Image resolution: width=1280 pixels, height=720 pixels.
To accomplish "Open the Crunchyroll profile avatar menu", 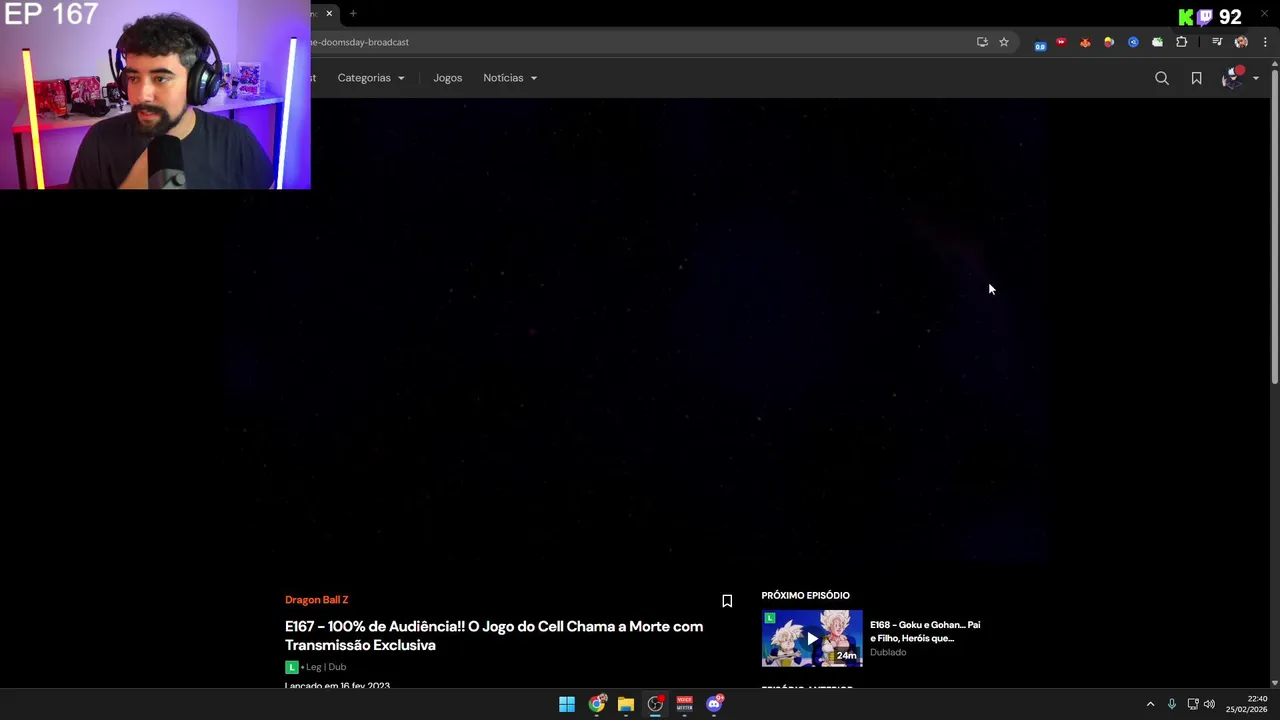I will (1233, 78).
